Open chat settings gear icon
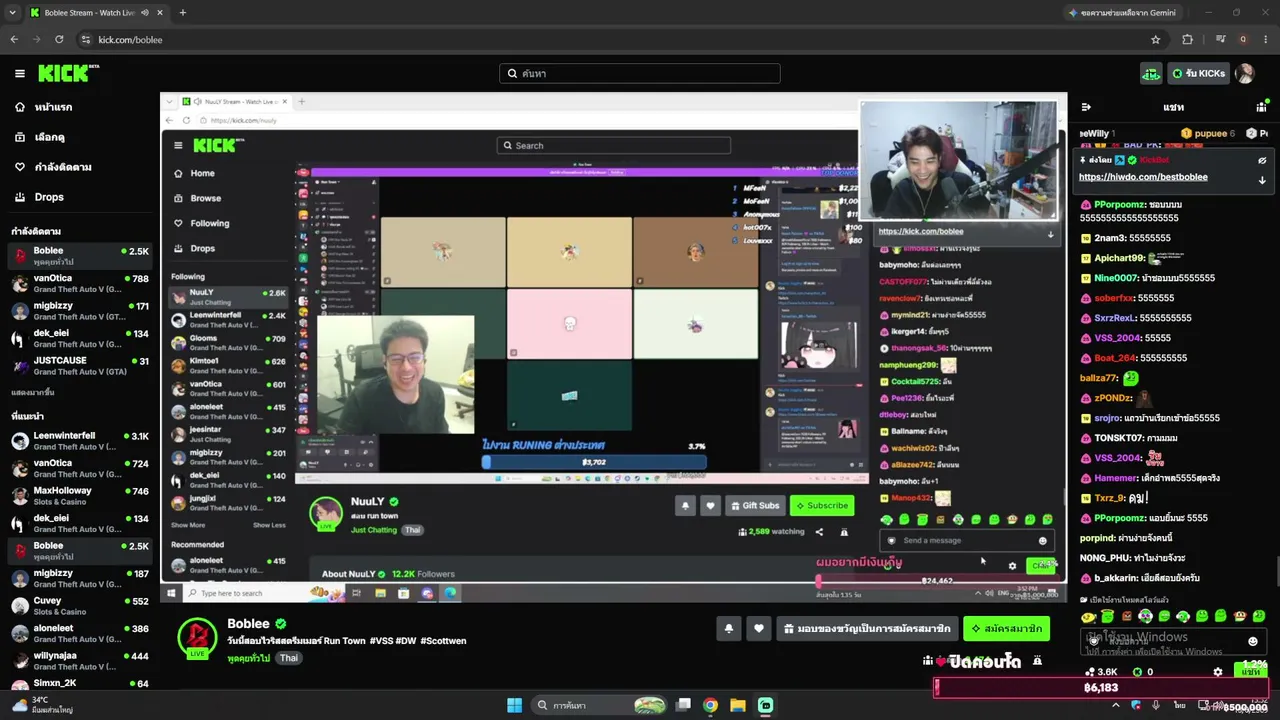The width and height of the screenshot is (1280, 720). [x=1217, y=672]
